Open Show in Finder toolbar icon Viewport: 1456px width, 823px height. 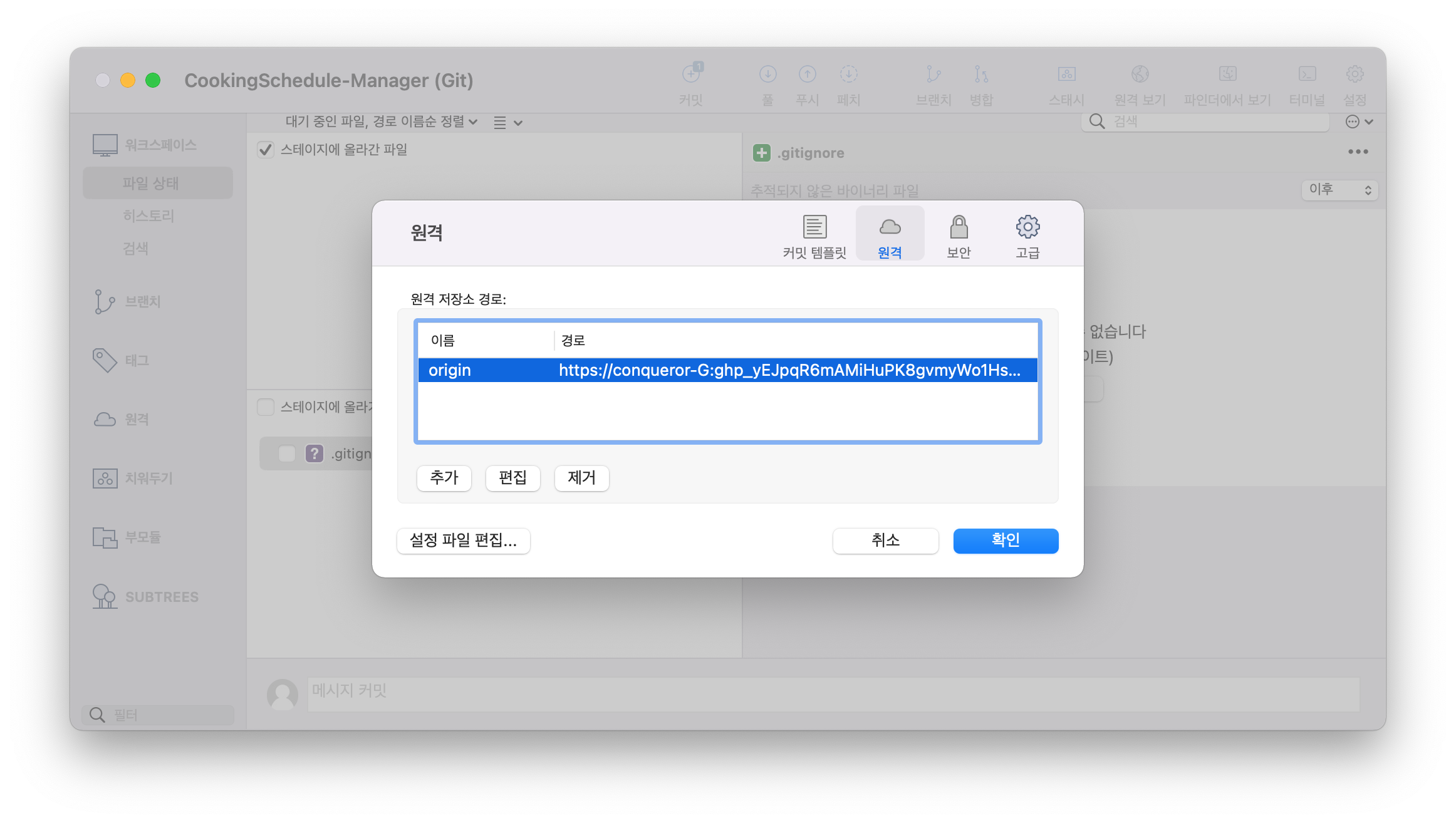(x=1227, y=75)
